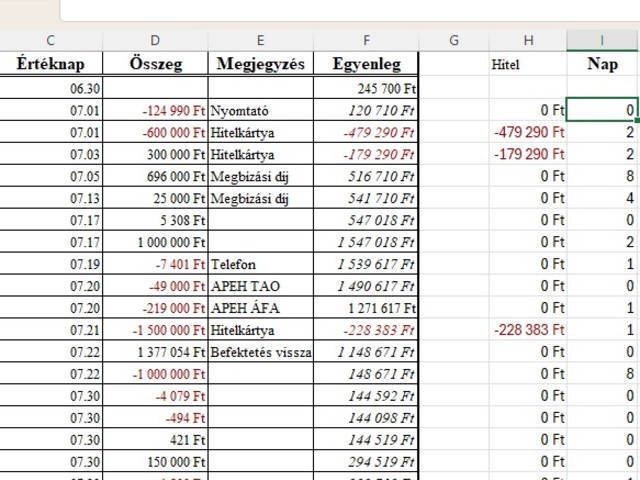This screenshot has width=640, height=480.
Task: Click the Hitel label cell
Action: (x=528, y=65)
